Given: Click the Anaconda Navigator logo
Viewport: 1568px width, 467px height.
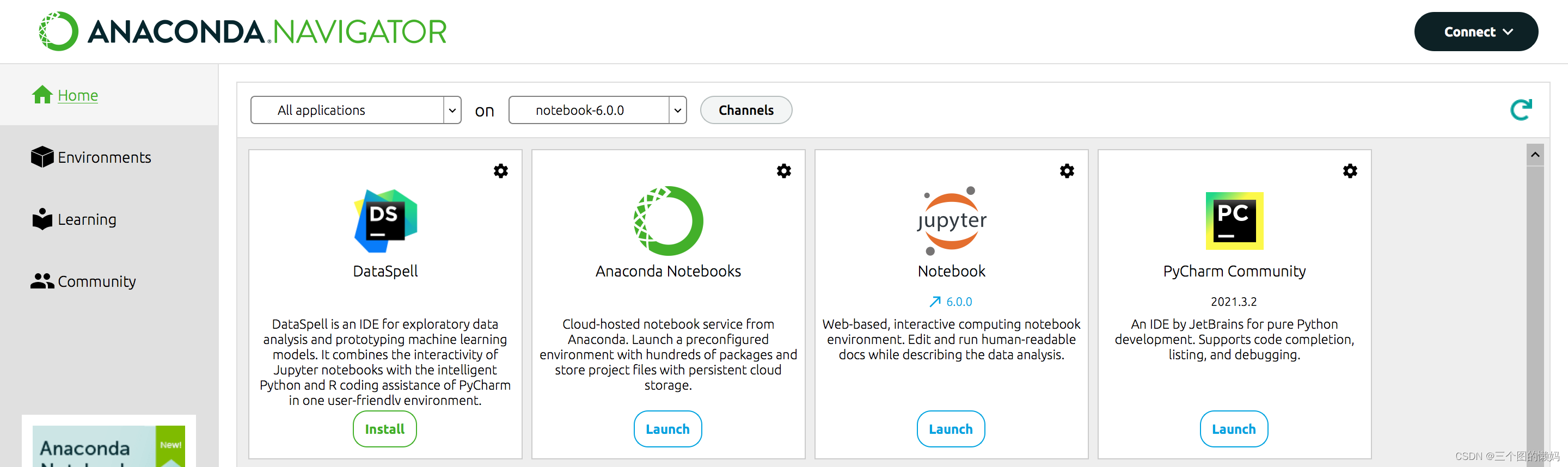Looking at the screenshot, I should point(242,31).
